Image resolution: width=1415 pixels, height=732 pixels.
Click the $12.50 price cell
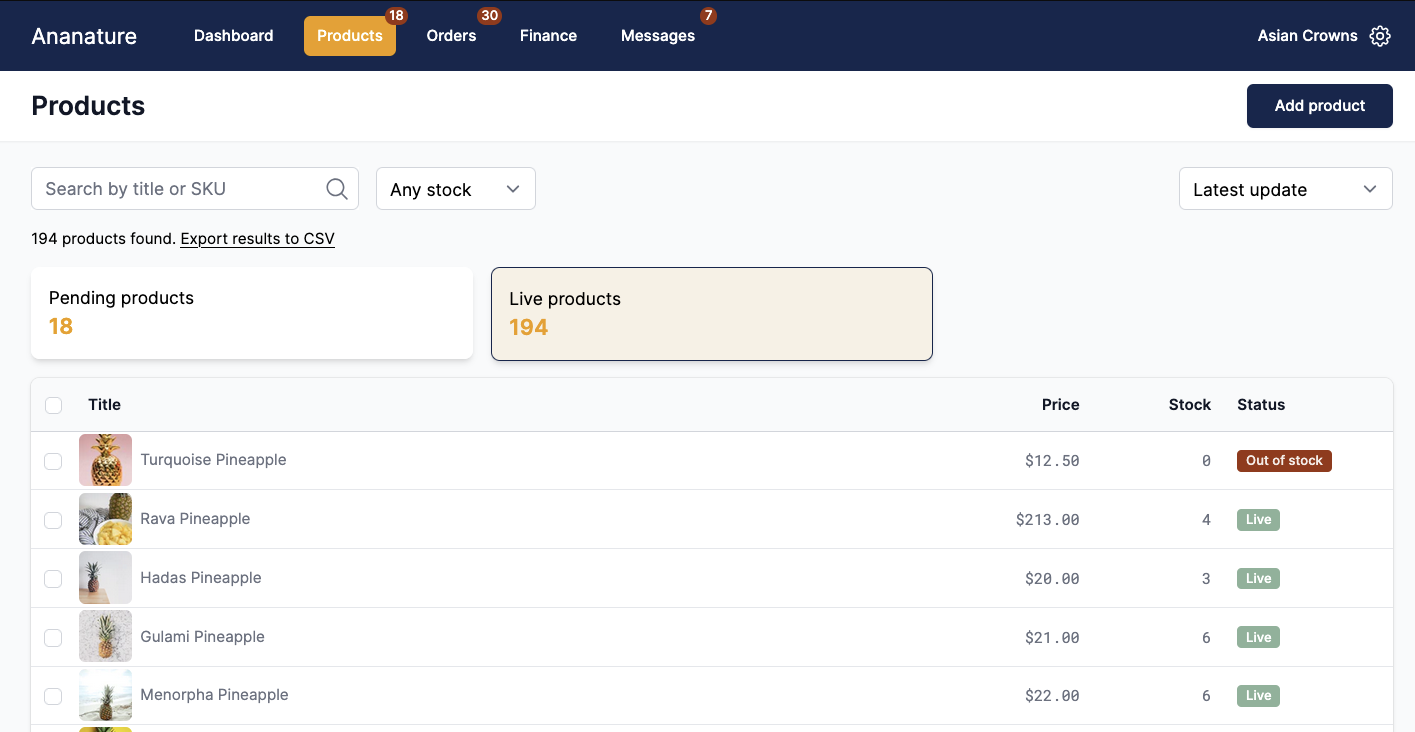1052,461
